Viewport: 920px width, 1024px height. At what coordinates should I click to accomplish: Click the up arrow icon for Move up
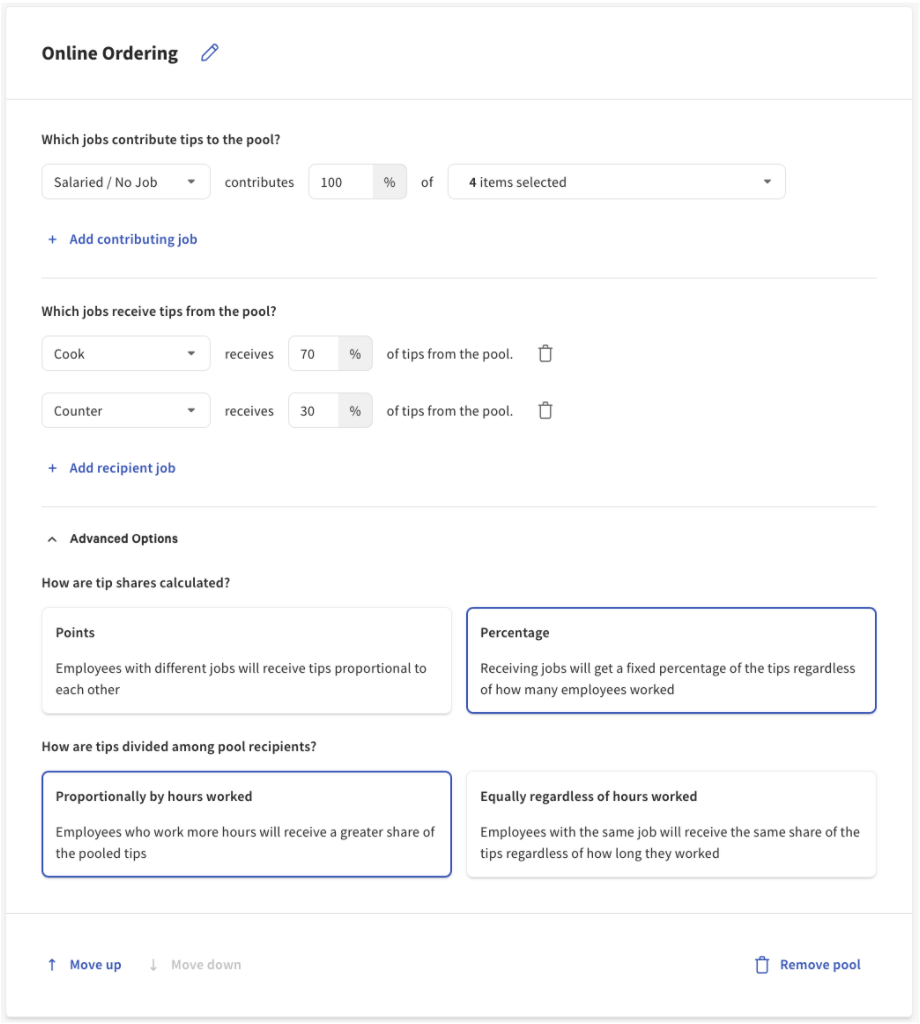point(52,965)
